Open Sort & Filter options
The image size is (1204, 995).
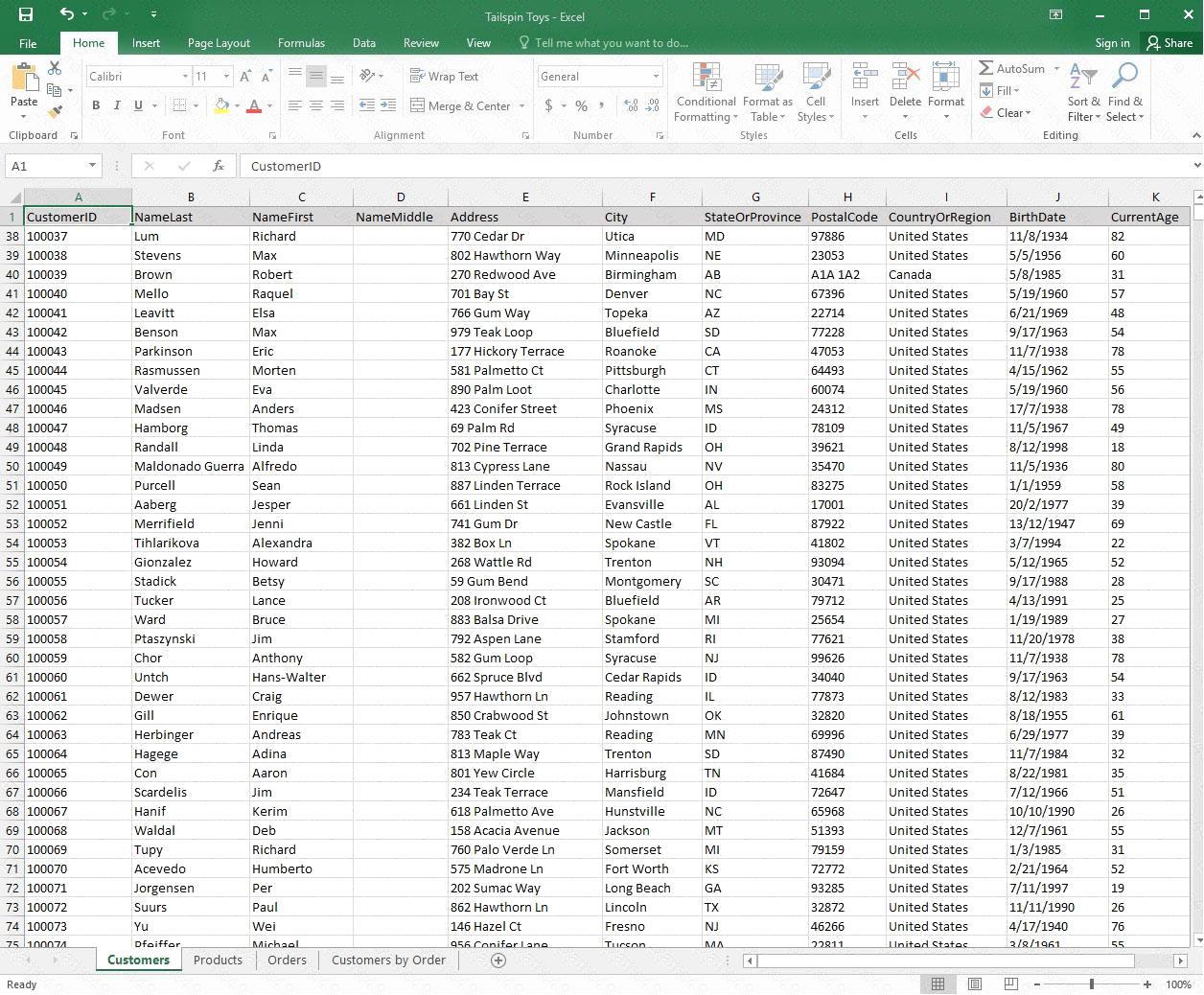1083,93
